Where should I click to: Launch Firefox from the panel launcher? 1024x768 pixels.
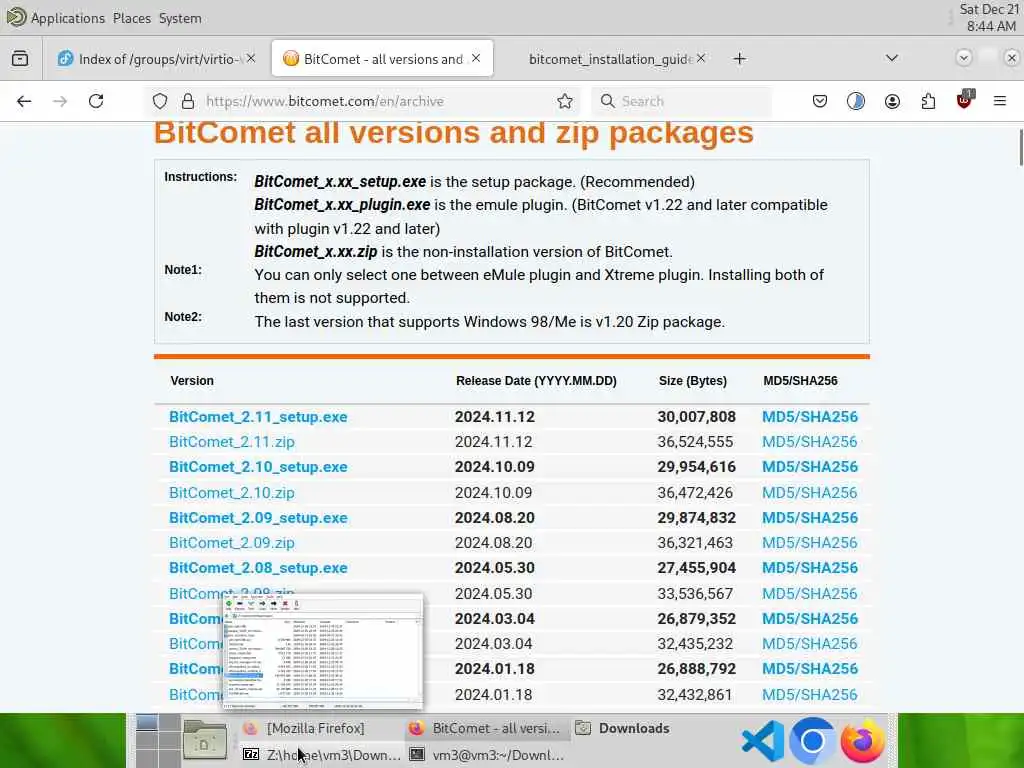point(862,741)
